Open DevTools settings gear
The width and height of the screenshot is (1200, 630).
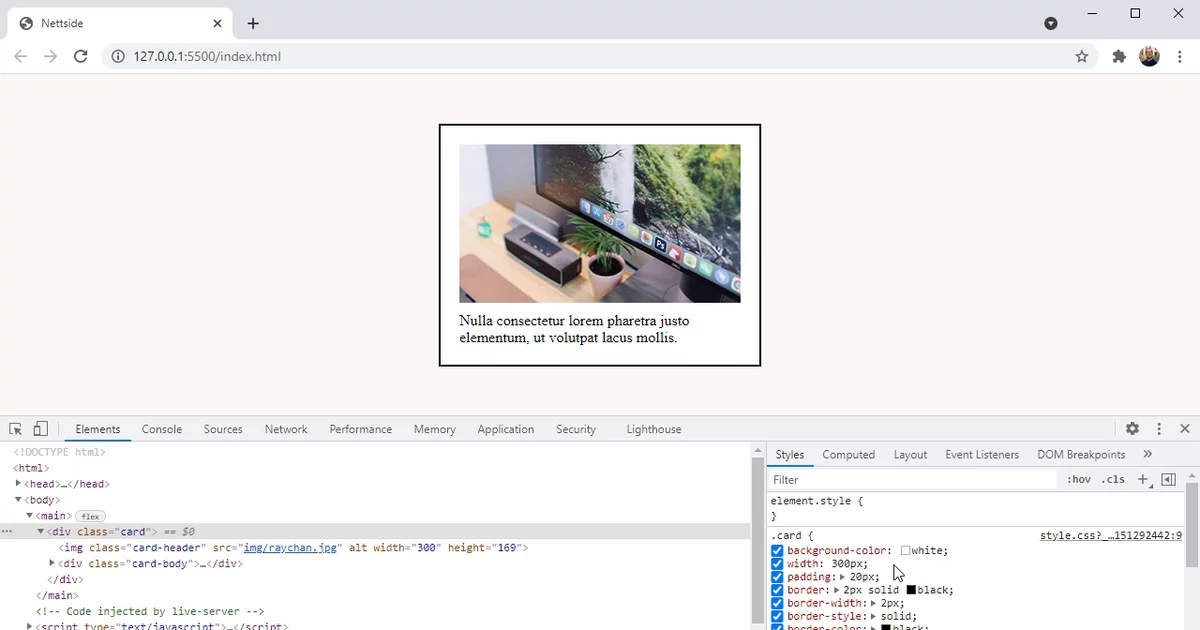pos(1132,429)
